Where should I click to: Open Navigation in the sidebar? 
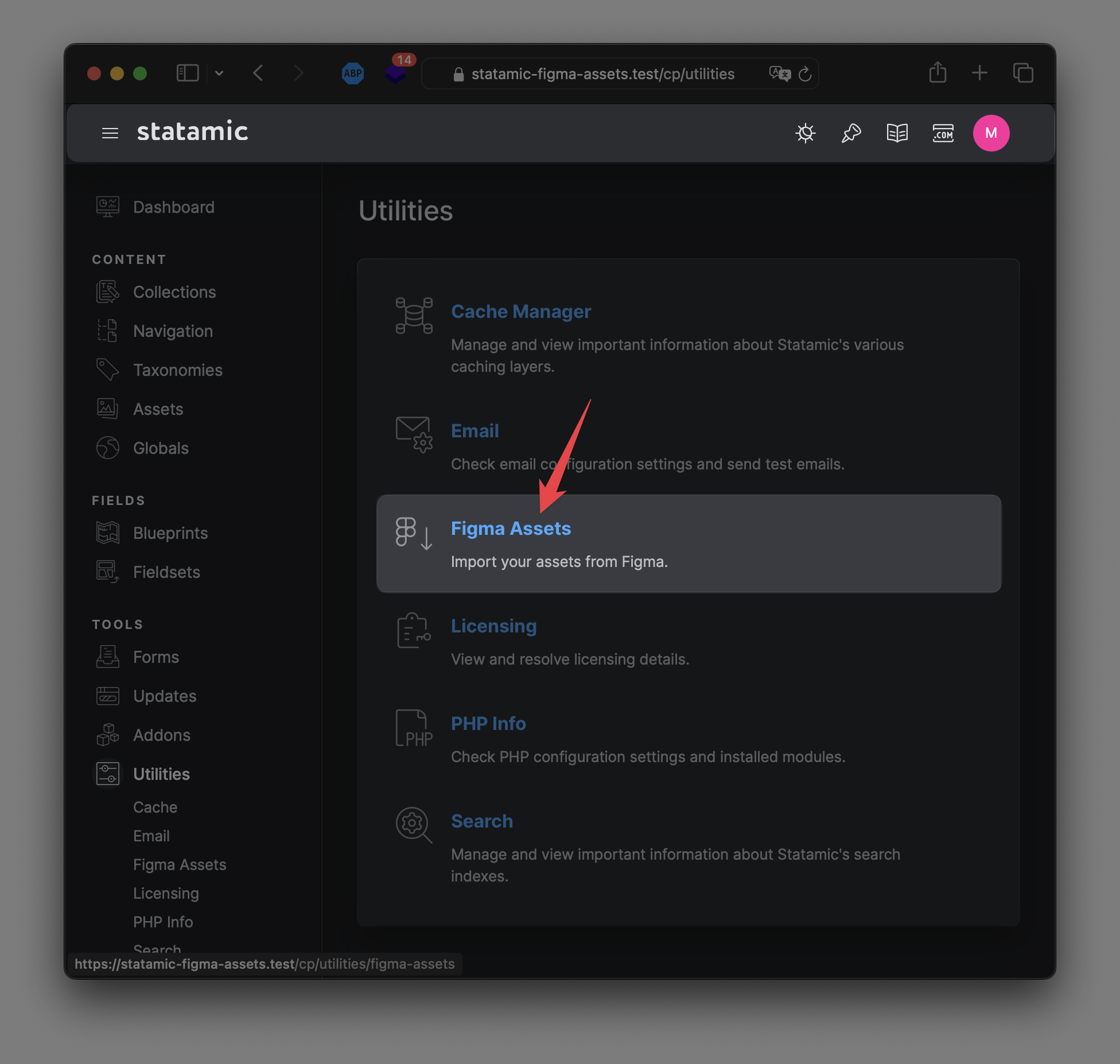(x=173, y=331)
